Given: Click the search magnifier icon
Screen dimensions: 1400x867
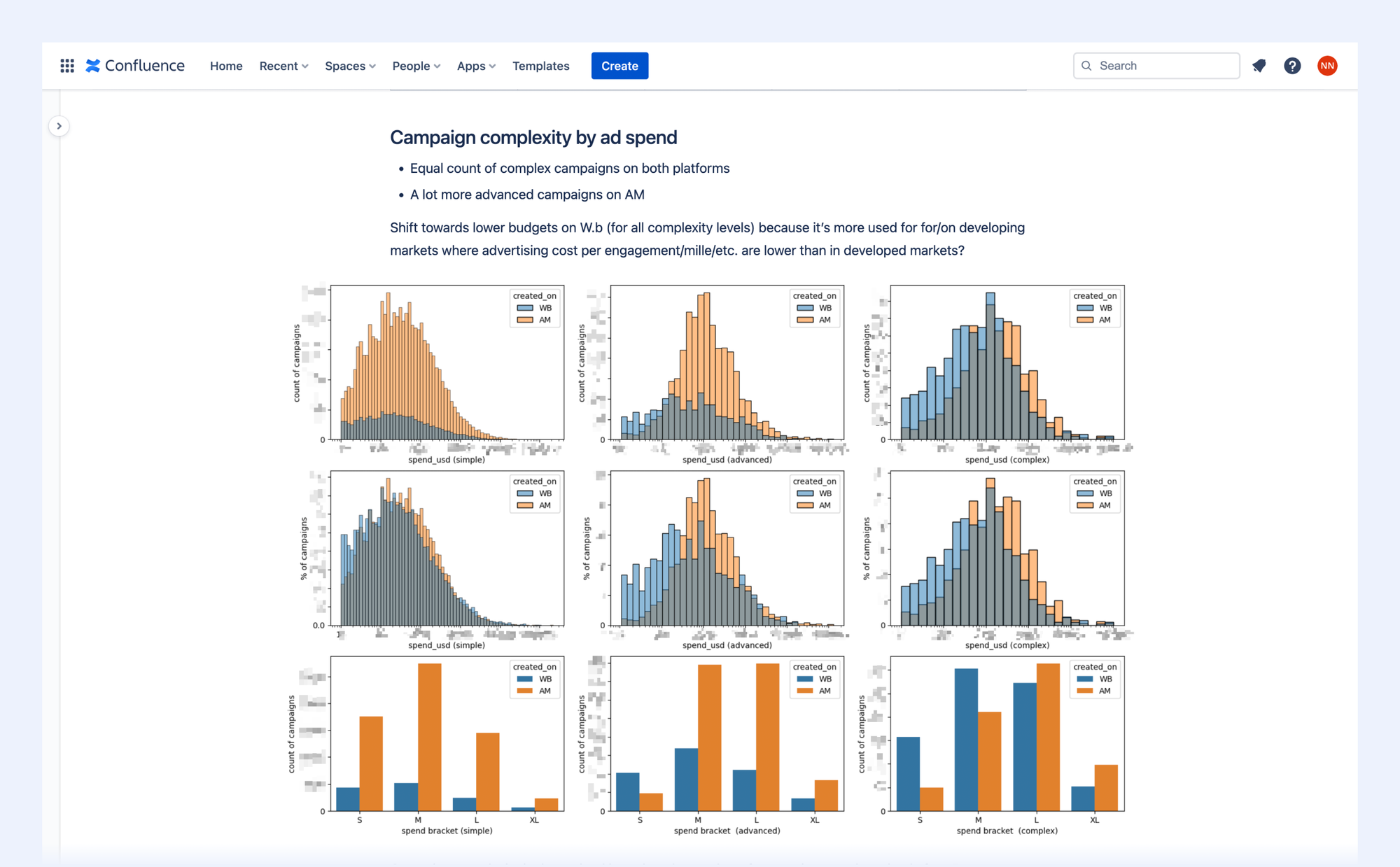Looking at the screenshot, I should pos(1086,66).
